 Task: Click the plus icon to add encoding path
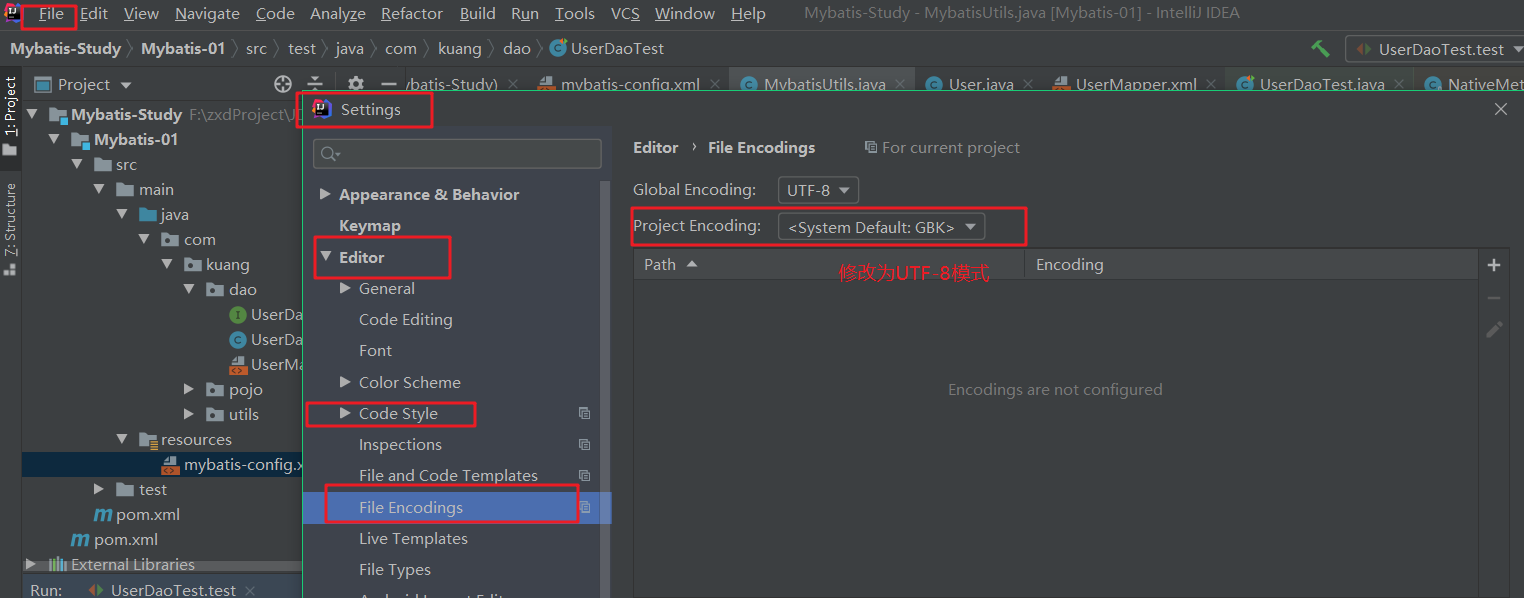tap(1494, 265)
